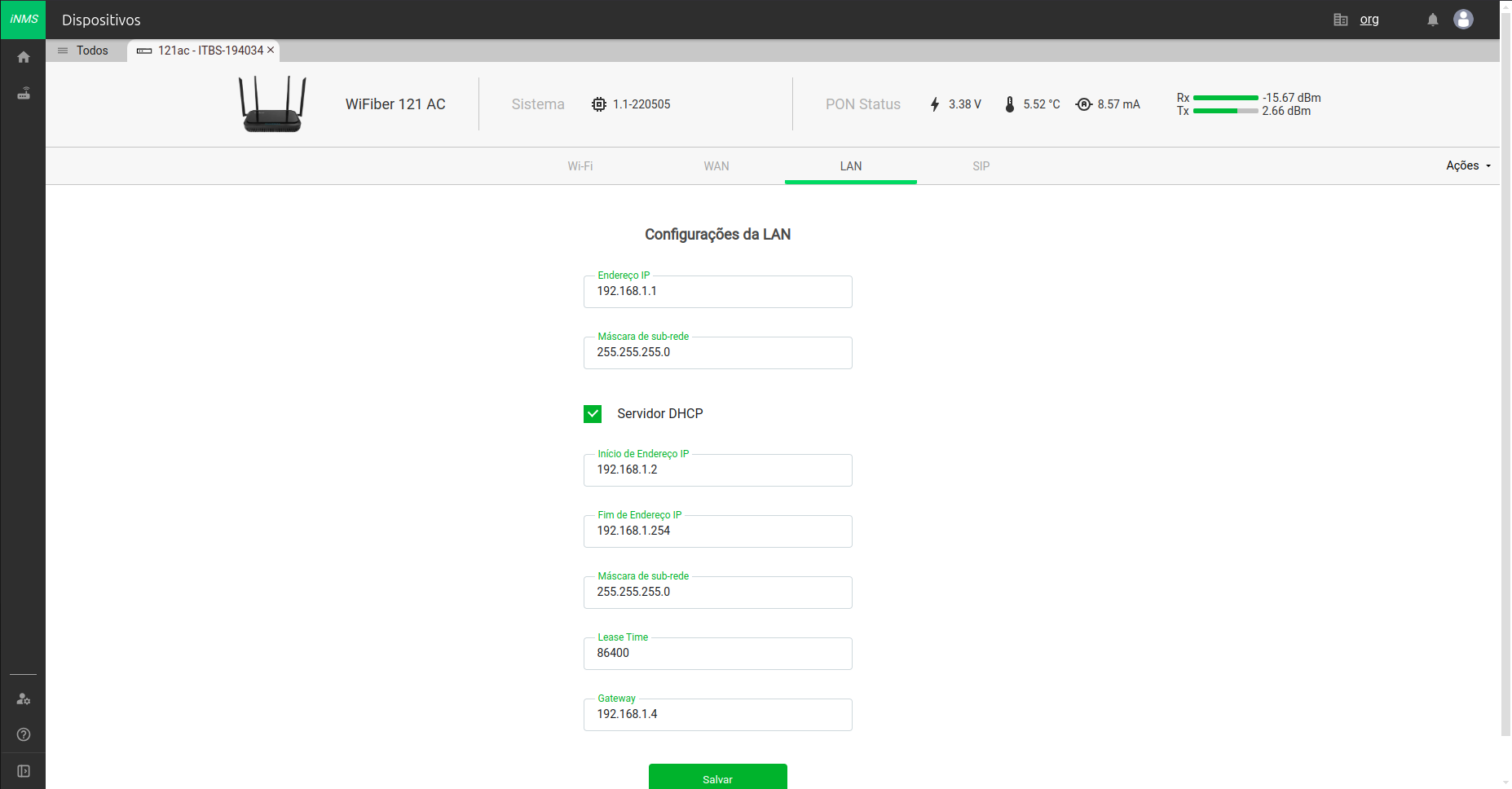Focus the Endereço IP field

(x=718, y=292)
